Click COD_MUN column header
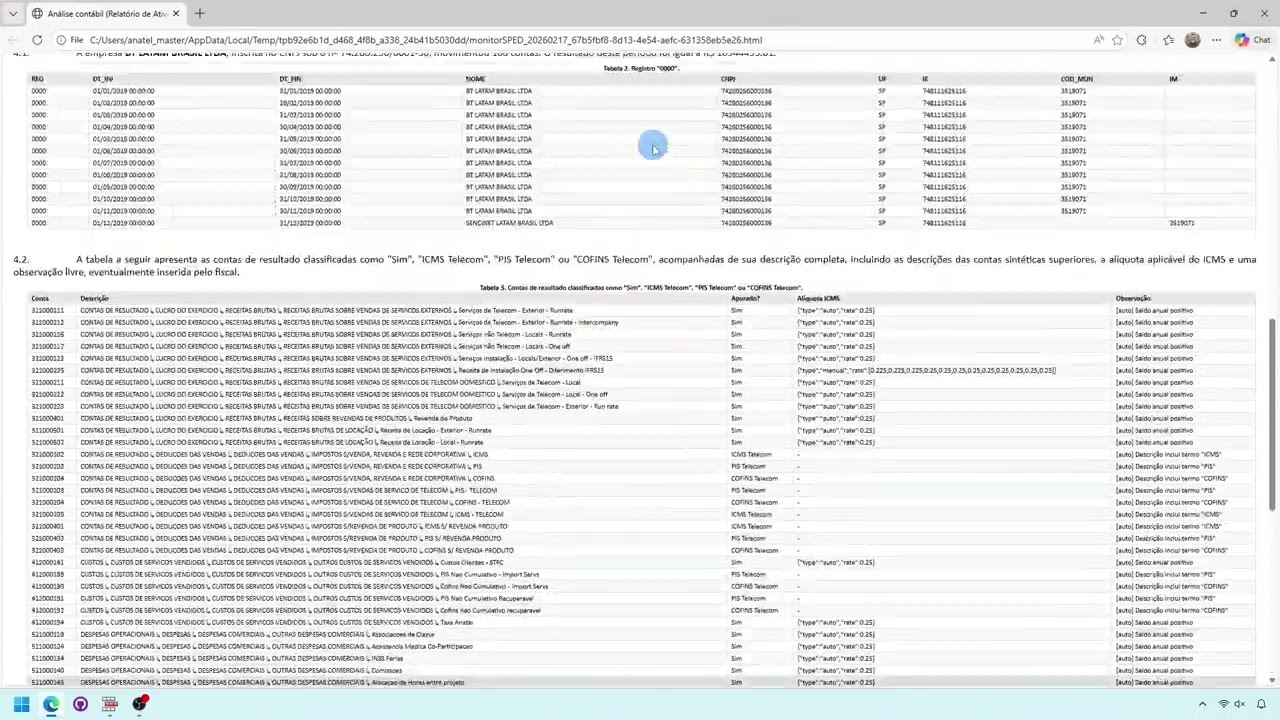1280x720 pixels. pos(1077,79)
